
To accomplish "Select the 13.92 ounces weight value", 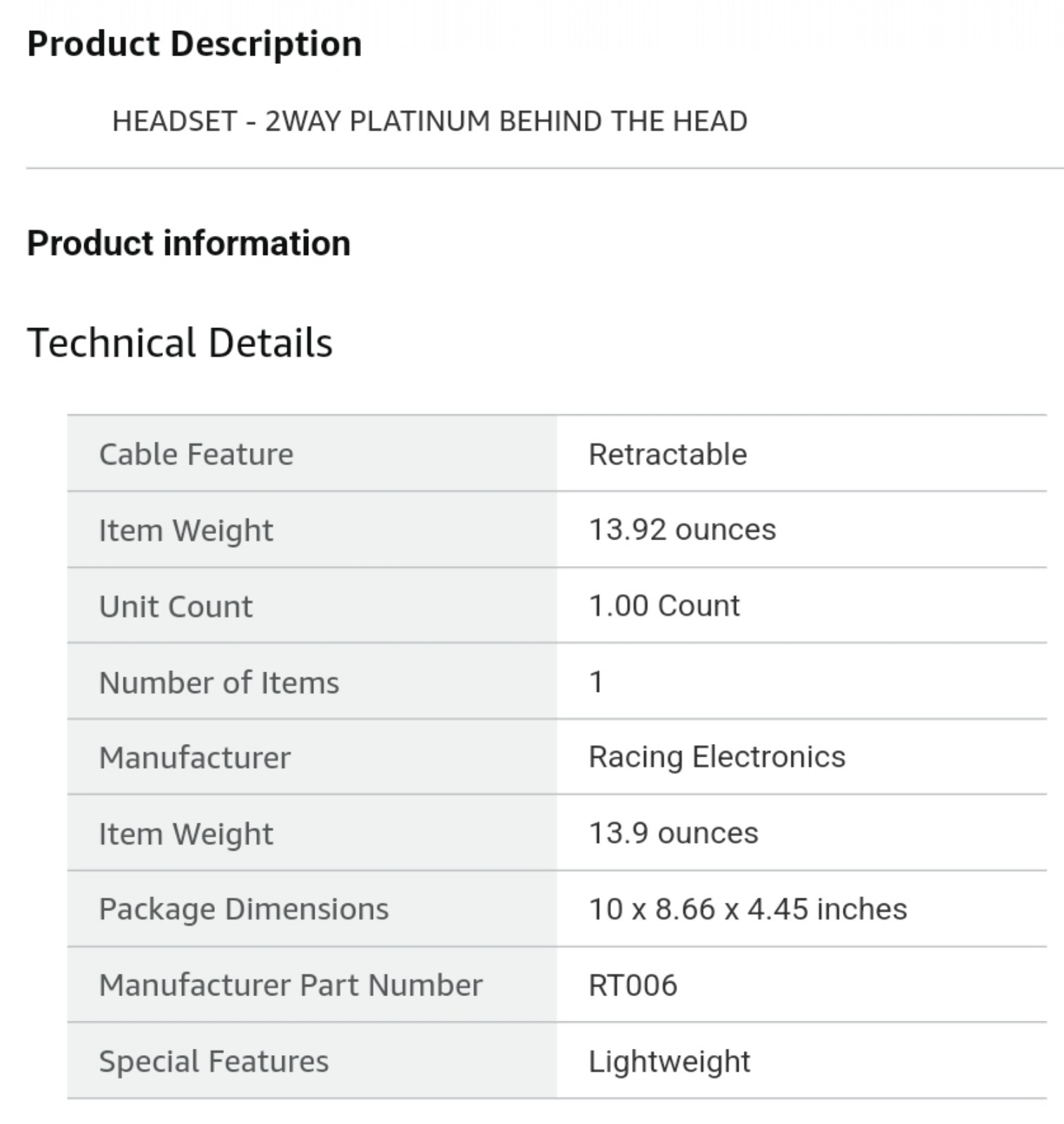I will coord(682,529).
